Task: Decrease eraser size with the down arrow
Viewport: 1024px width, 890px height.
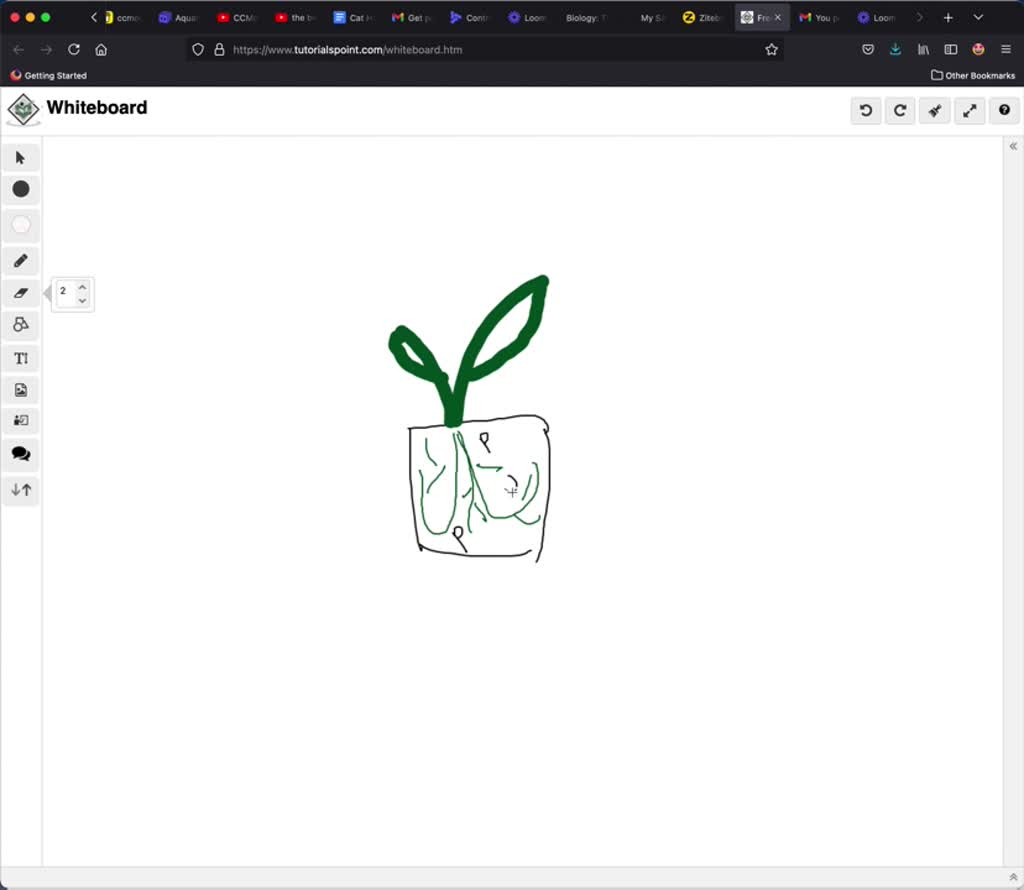Action: point(82,300)
